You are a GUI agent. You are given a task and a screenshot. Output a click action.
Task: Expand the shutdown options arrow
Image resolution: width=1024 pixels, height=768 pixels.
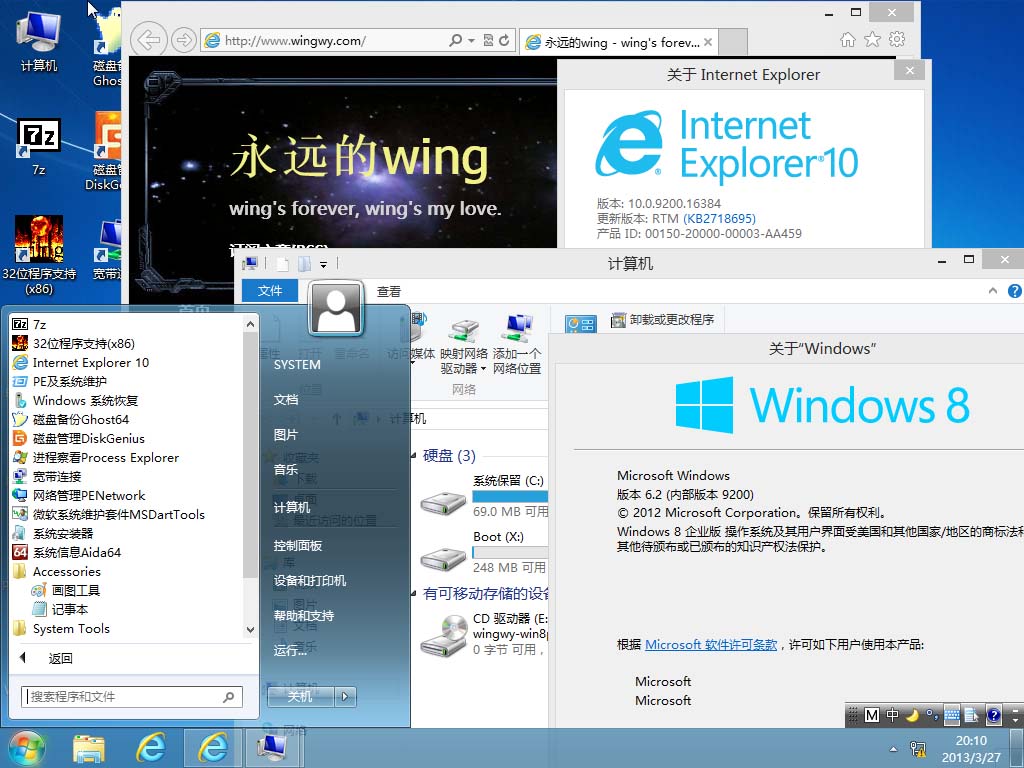point(345,697)
